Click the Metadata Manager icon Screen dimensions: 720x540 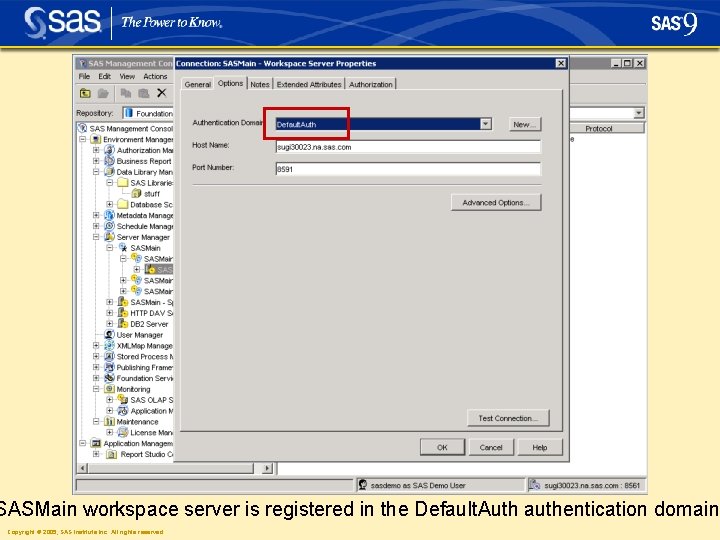109,215
